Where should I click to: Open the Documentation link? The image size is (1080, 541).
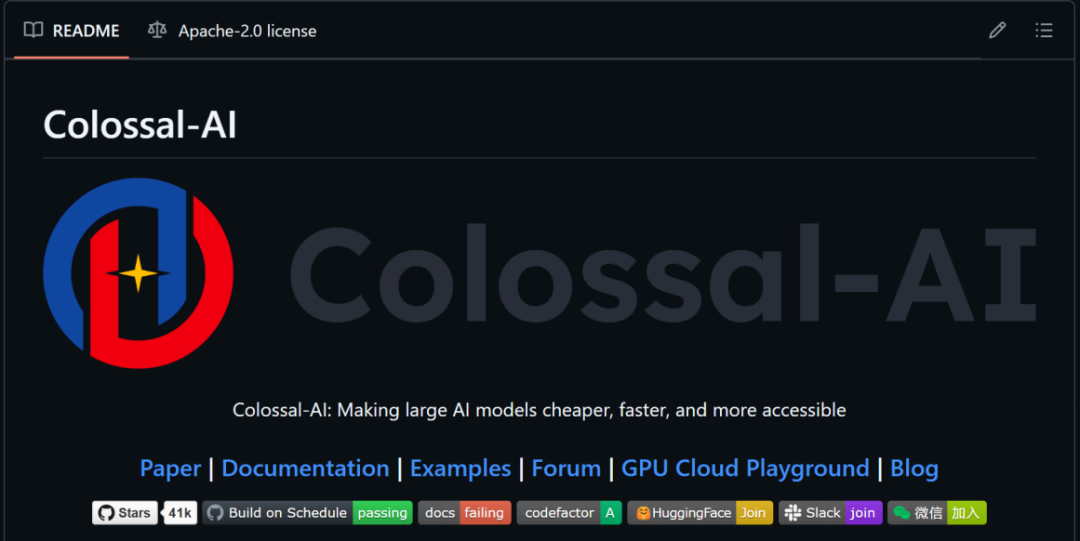pos(305,469)
